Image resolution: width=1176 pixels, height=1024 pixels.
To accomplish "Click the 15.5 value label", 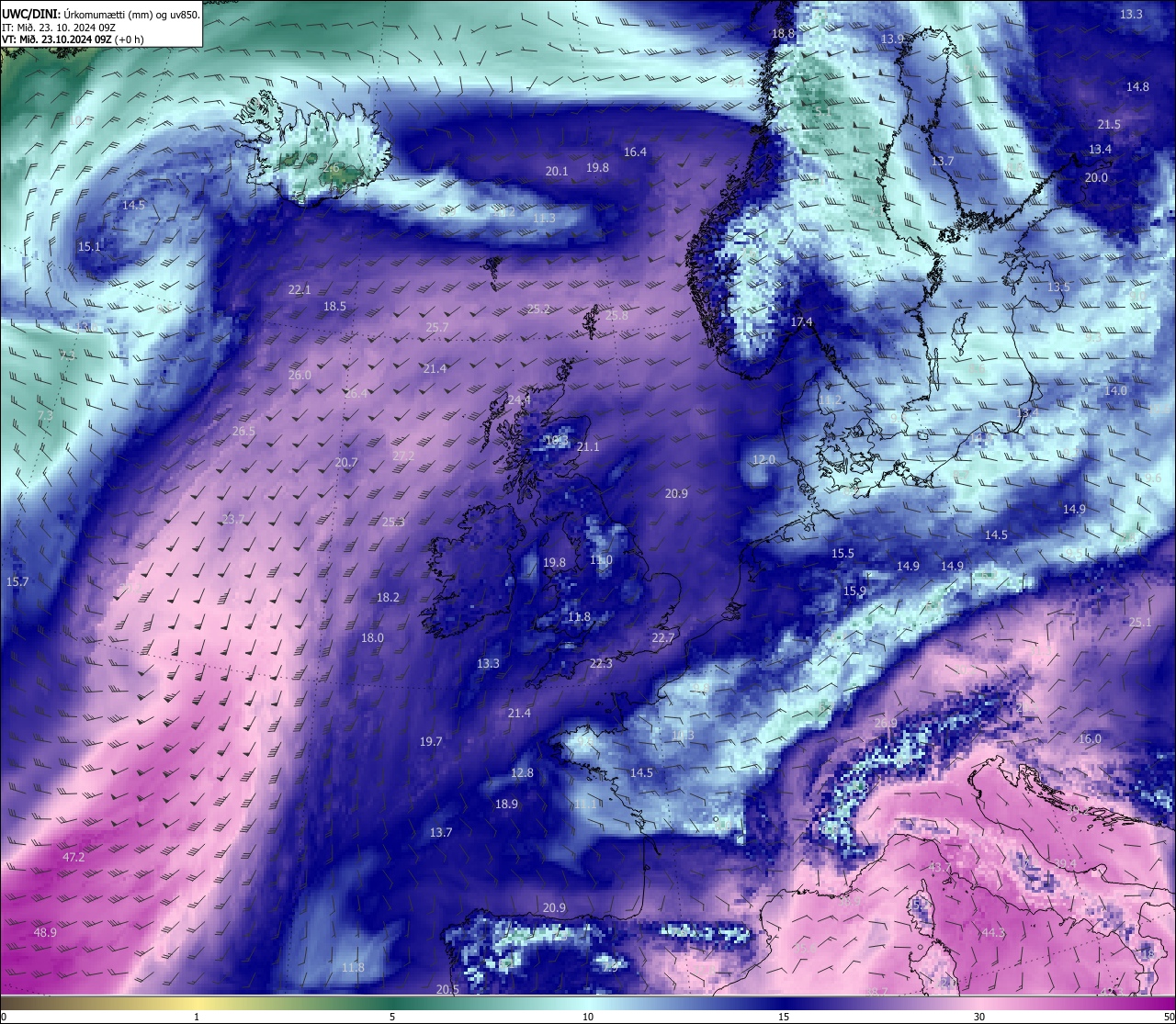I will coord(842,553).
